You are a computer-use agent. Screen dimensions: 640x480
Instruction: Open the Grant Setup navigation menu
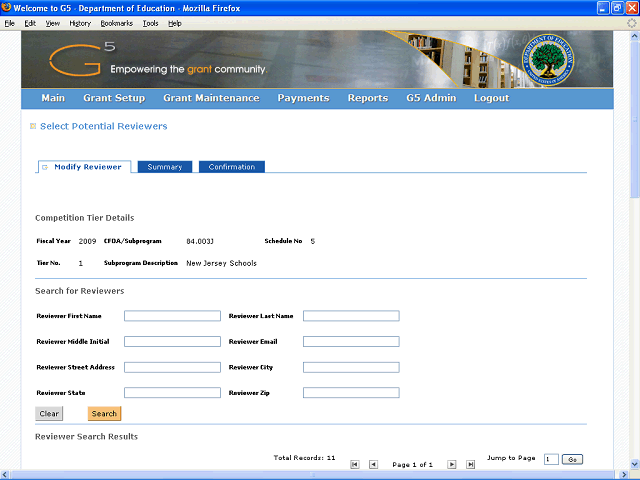[114, 98]
